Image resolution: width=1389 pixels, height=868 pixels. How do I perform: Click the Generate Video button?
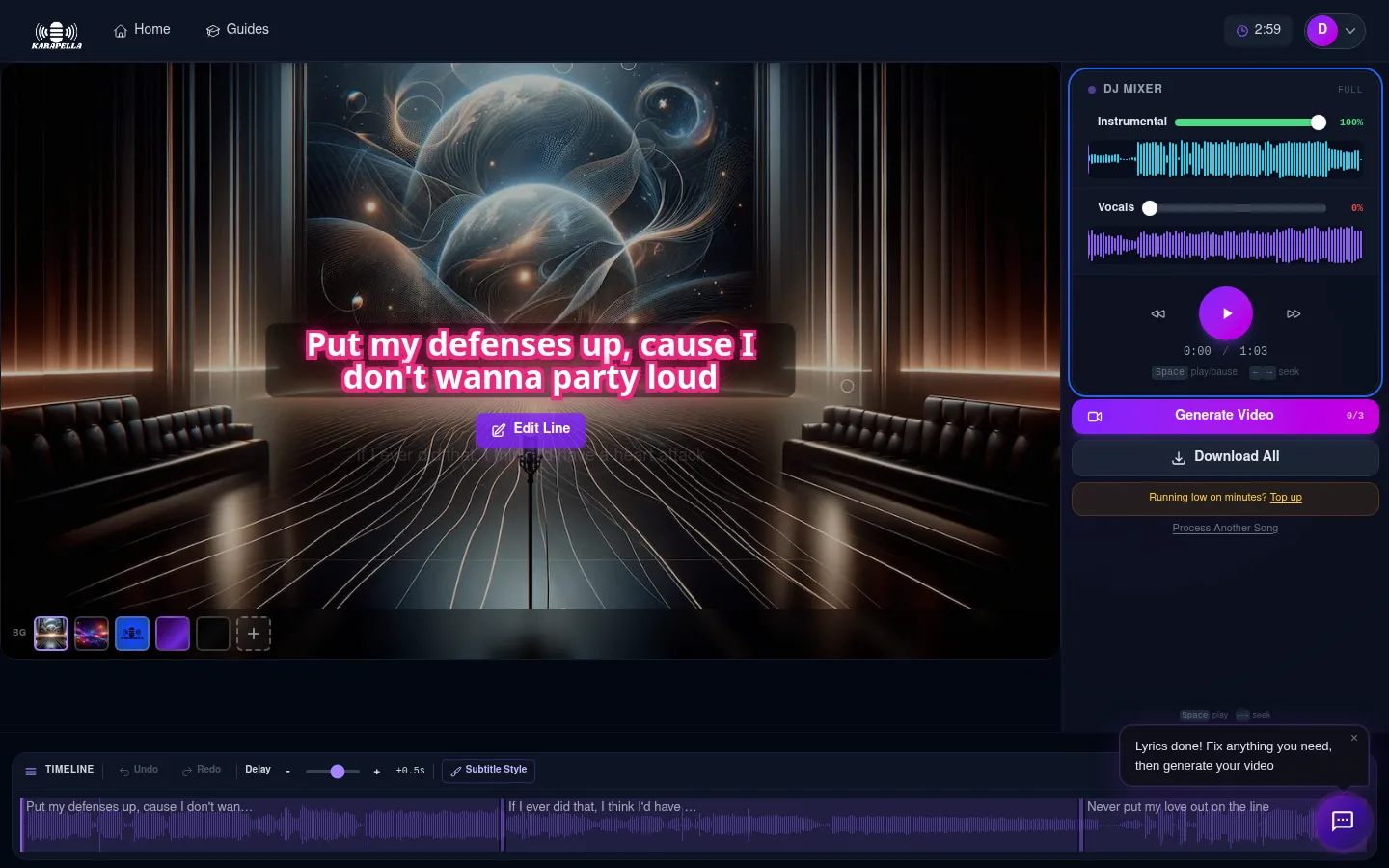point(1224,416)
